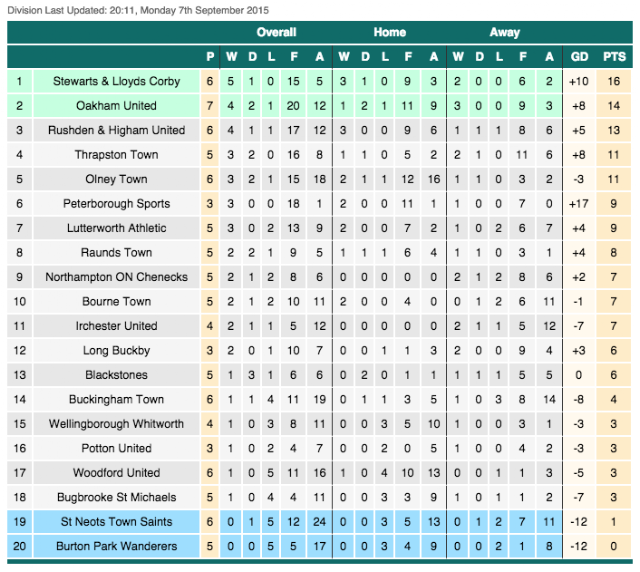Click the GD column header
Viewport: 640px width, 572px height.
tap(579, 57)
